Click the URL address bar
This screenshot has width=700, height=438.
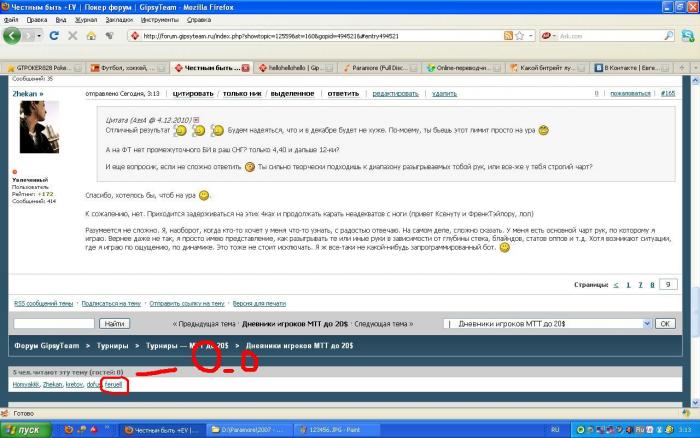tap(321, 36)
